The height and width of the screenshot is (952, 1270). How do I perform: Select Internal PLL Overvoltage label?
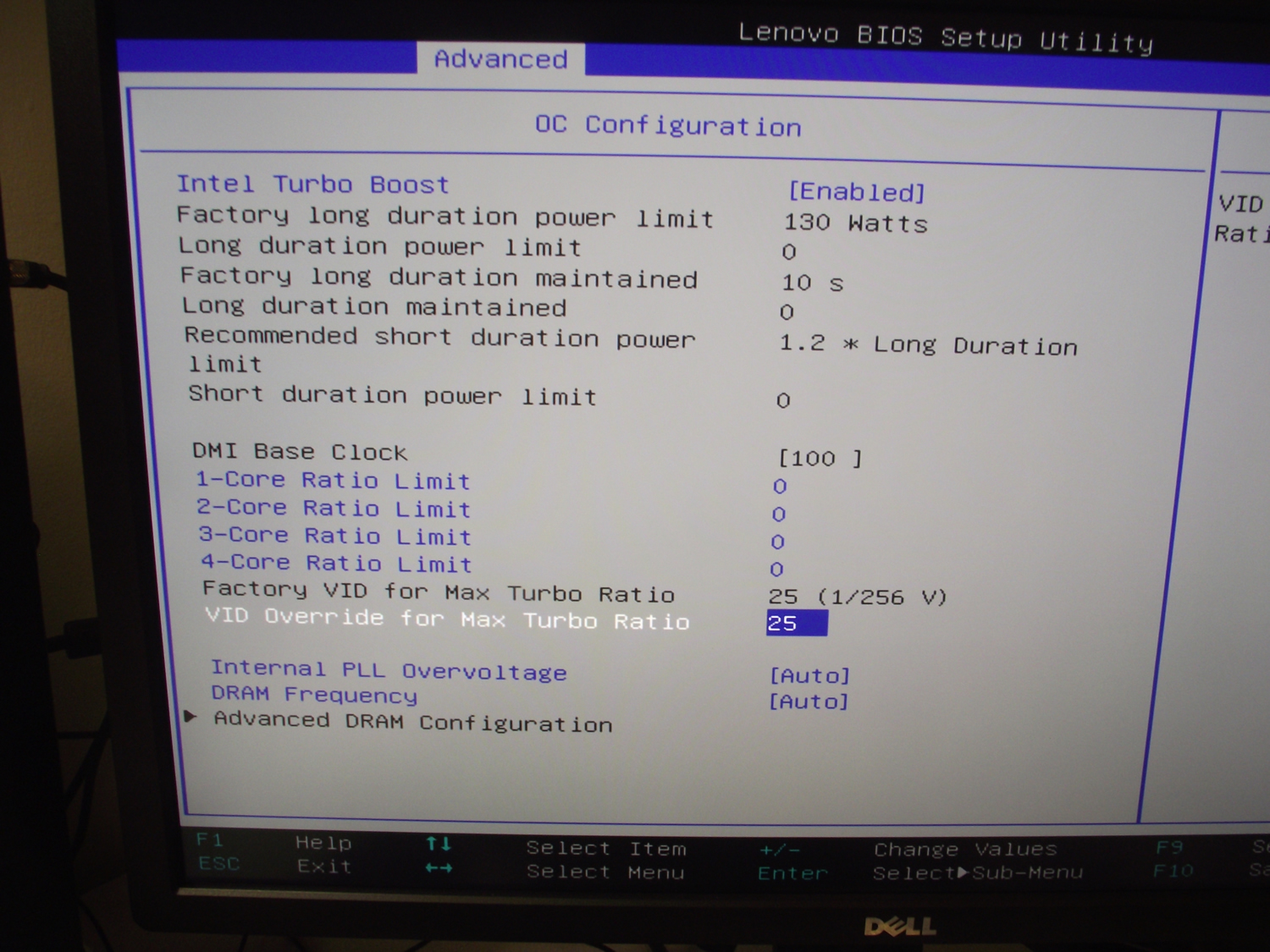389,669
